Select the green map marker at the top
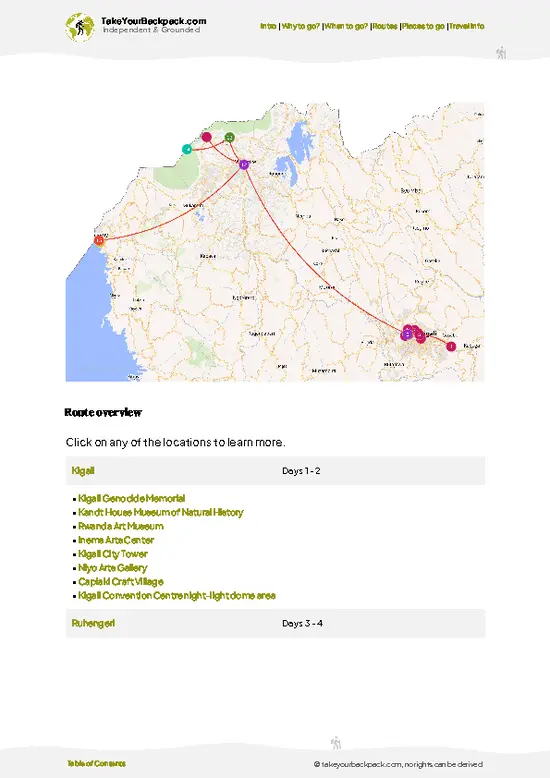This screenshot has height=778, width=550. [229, 137]
